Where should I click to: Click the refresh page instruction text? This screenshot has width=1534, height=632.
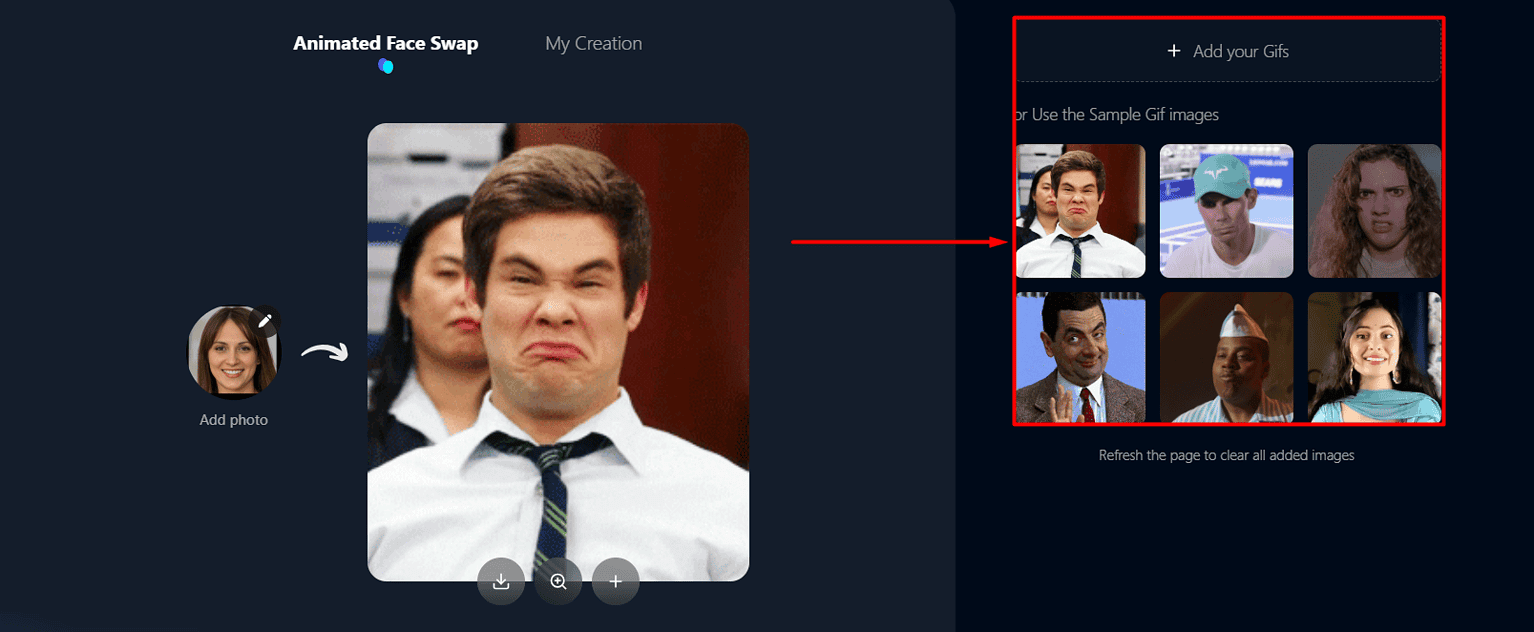(1227, 455)
